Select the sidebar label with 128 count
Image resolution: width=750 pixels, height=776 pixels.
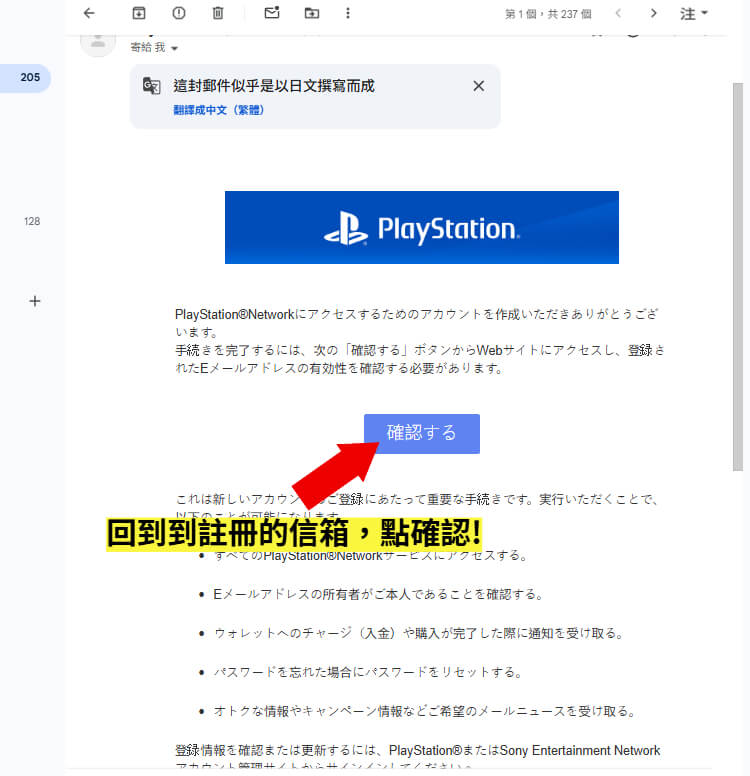click(32, 221)
